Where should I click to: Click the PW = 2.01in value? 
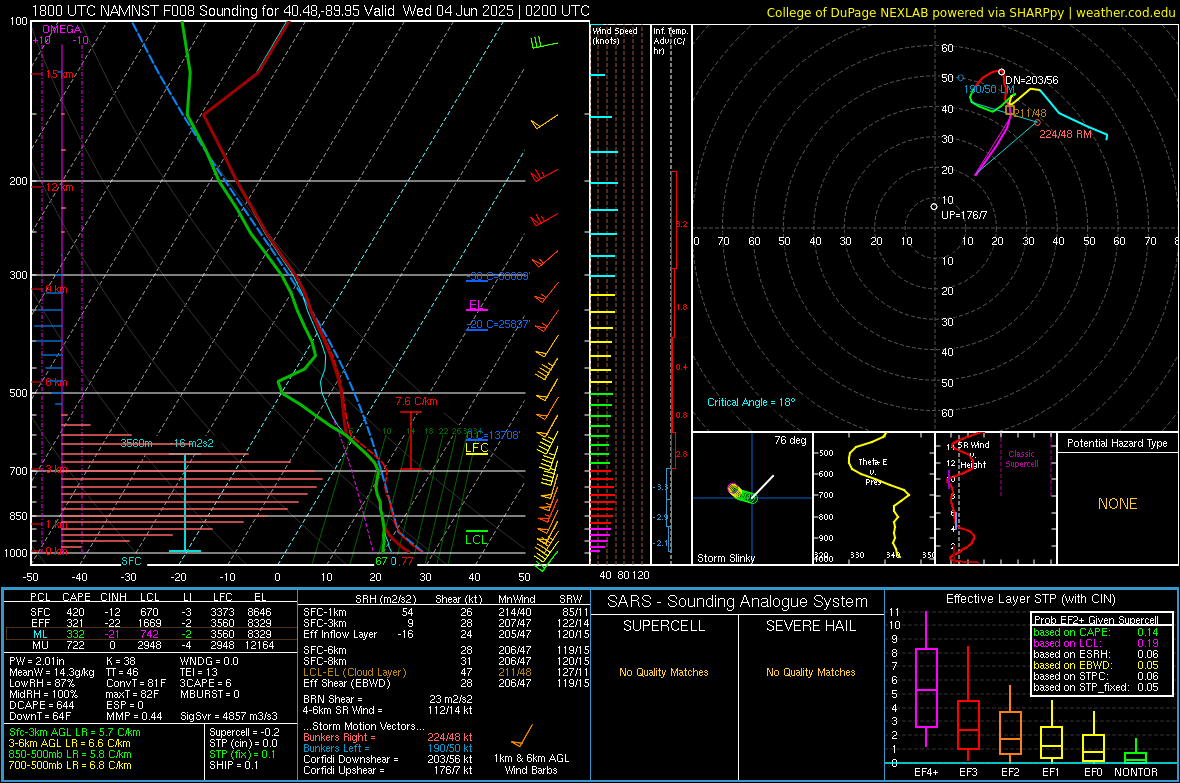tap(37, 661)
